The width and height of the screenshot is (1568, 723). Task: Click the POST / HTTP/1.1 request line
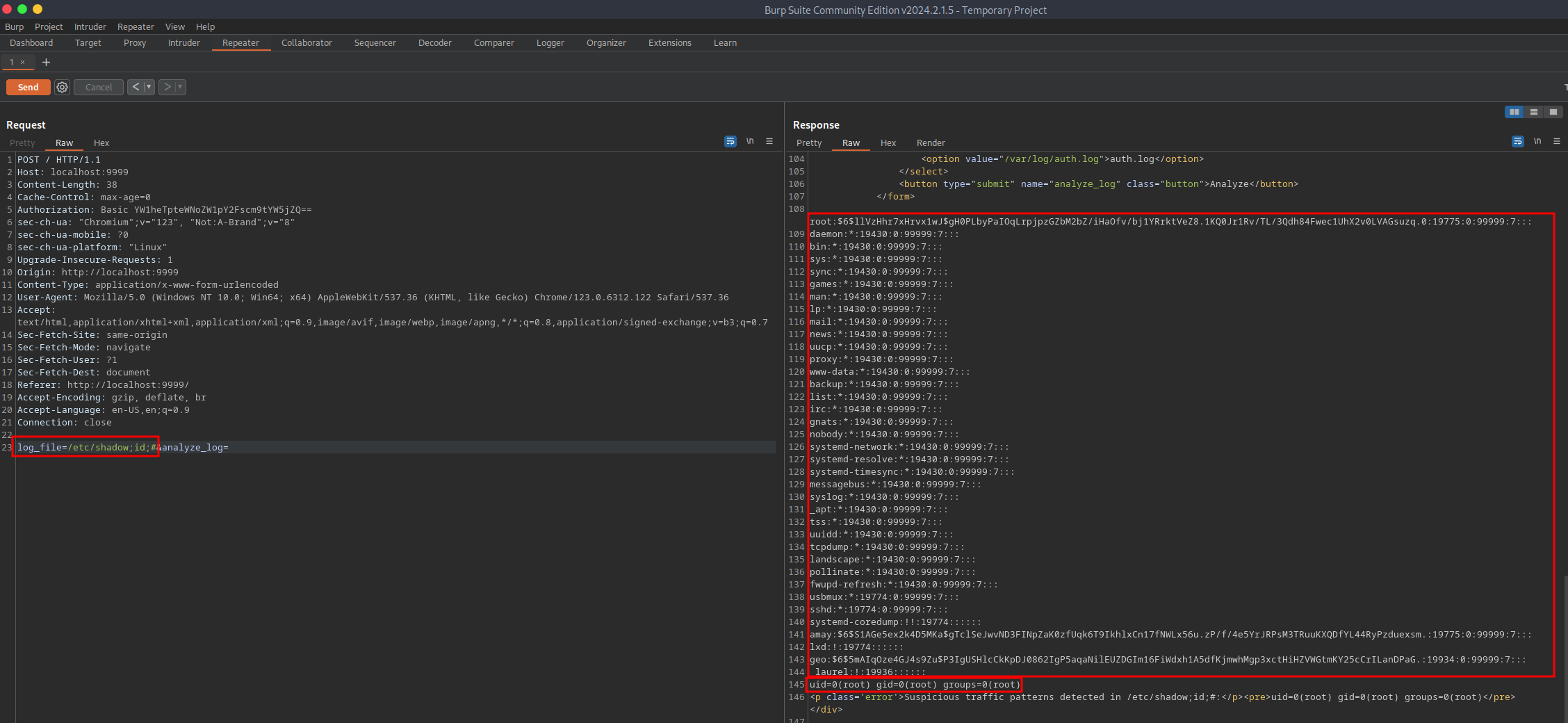(59, 159)
